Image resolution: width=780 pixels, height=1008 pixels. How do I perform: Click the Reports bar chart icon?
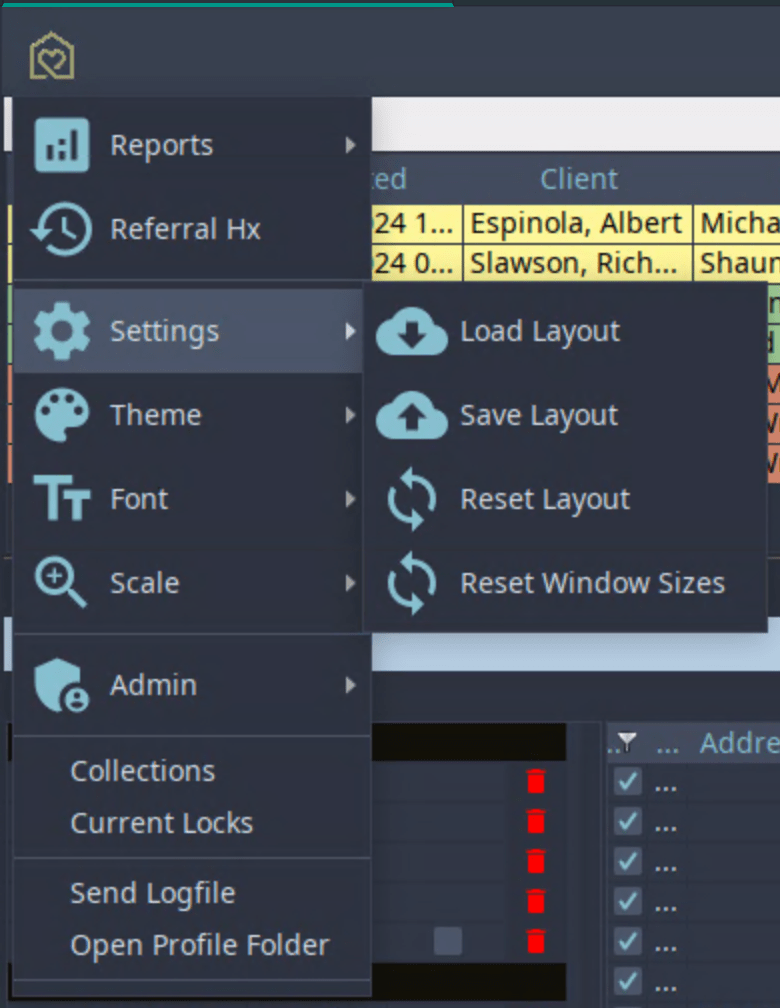pos(62,145)
